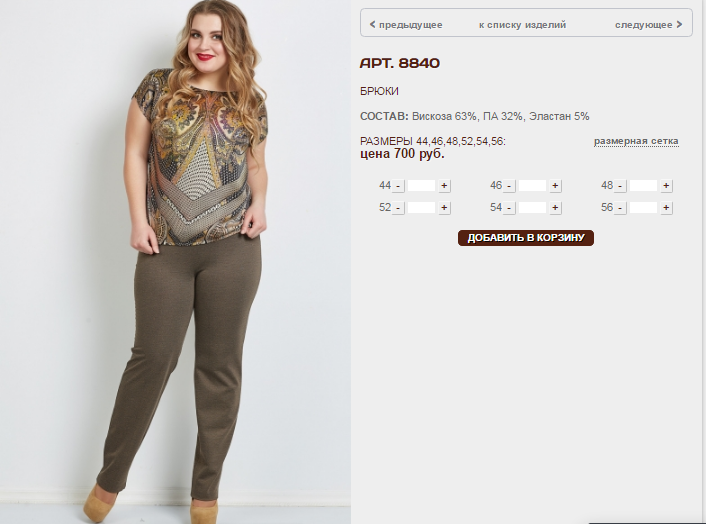Increase quantity for size 56
706x524 pixels.
[x=666, y=208]
